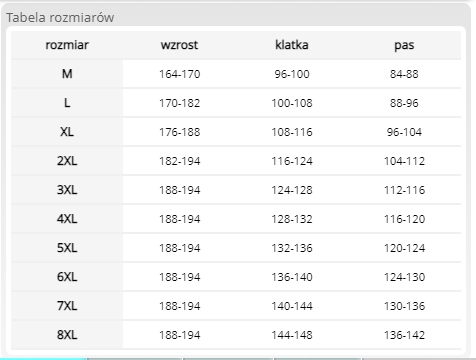Click the wzrost column header
Image resolution: width=476 pixels, height=360 pixels.
tap(179, 45)
